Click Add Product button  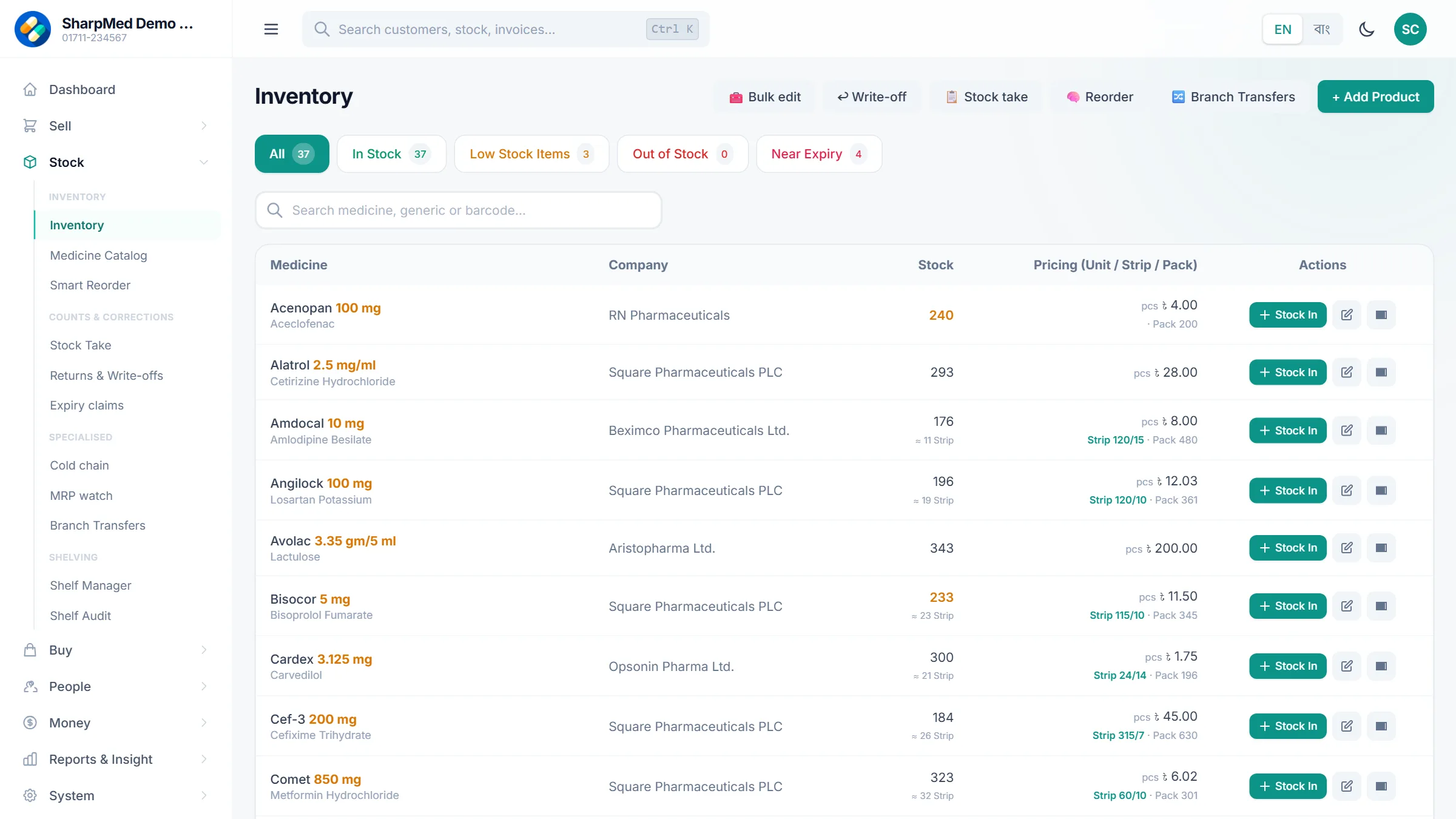click(1375, 97)
